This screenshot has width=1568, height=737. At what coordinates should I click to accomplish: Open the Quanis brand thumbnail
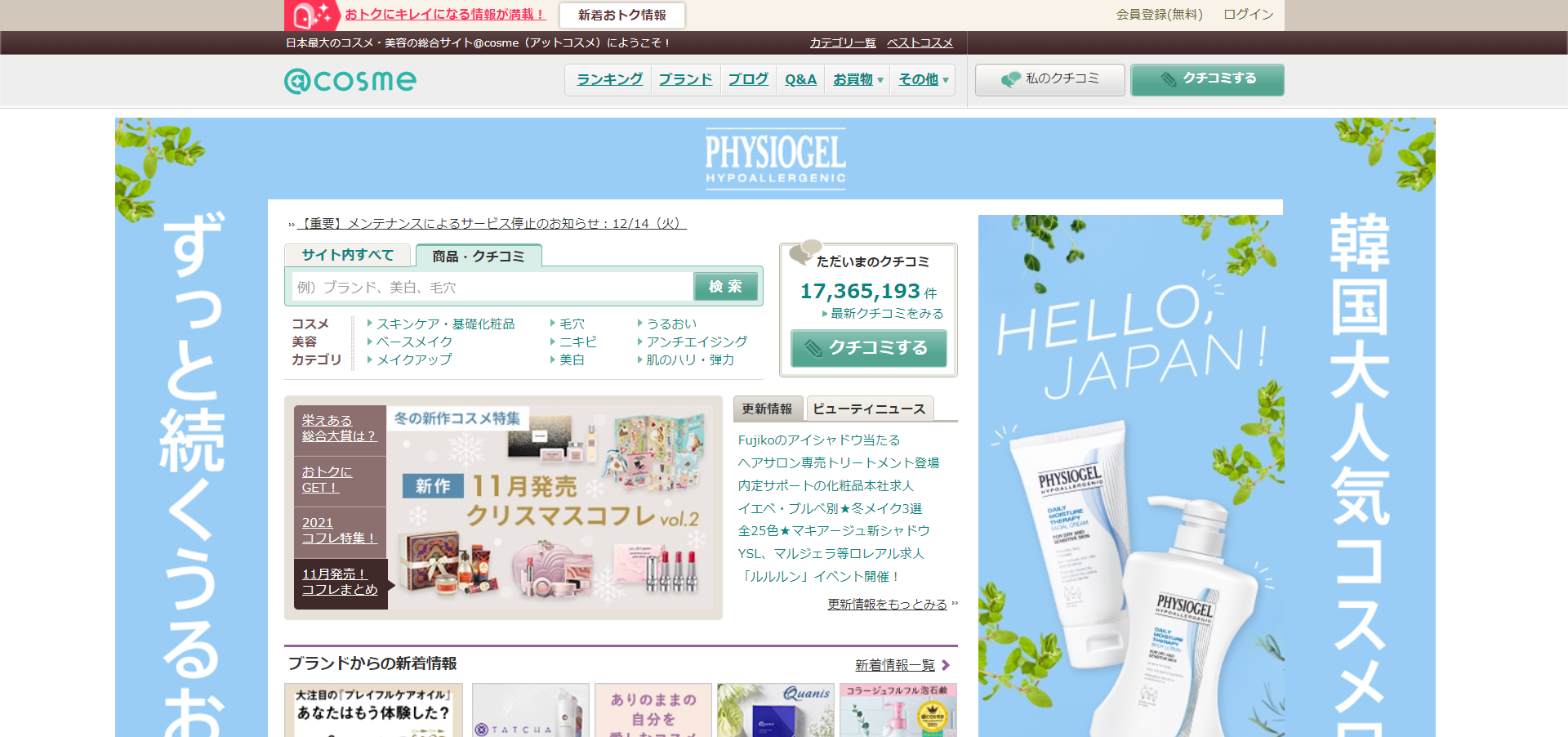click(x=776, y=710)
